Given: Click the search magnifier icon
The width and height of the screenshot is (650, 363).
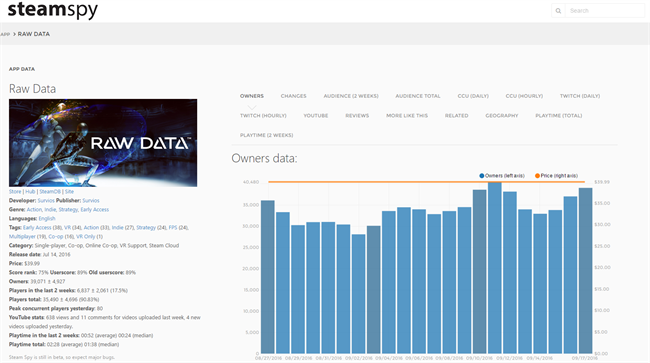Looking at the screenshot, I should point(558,11).
